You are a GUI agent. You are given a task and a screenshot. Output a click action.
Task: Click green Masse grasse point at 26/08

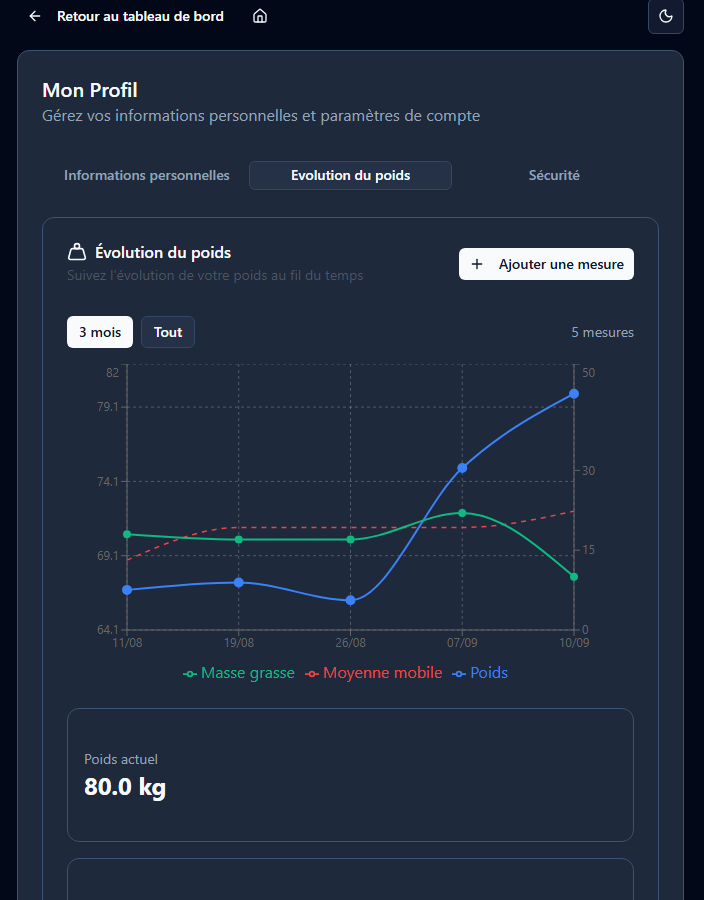[x=351, y=539]
